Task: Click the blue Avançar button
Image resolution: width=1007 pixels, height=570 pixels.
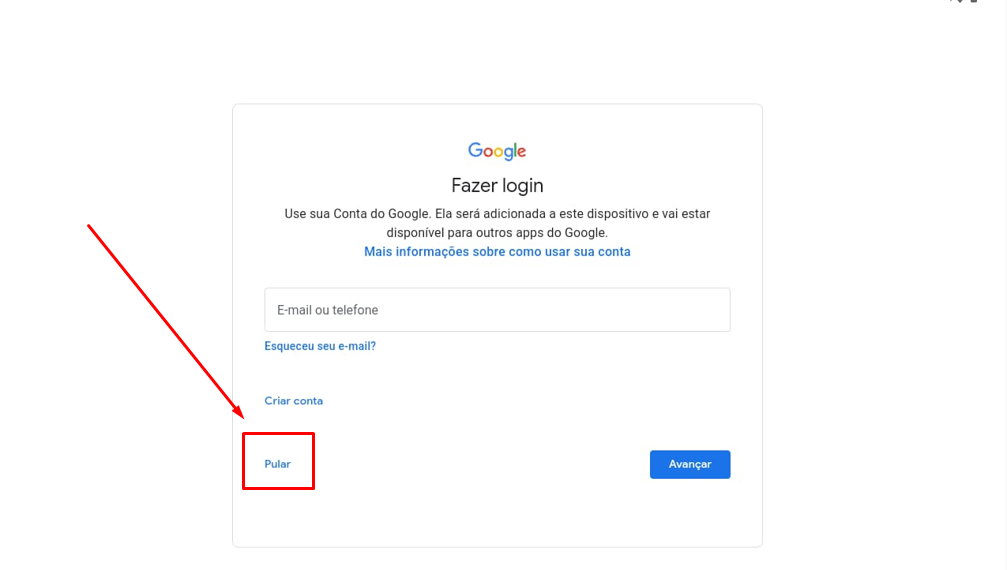Action: (x=690, y=464)
